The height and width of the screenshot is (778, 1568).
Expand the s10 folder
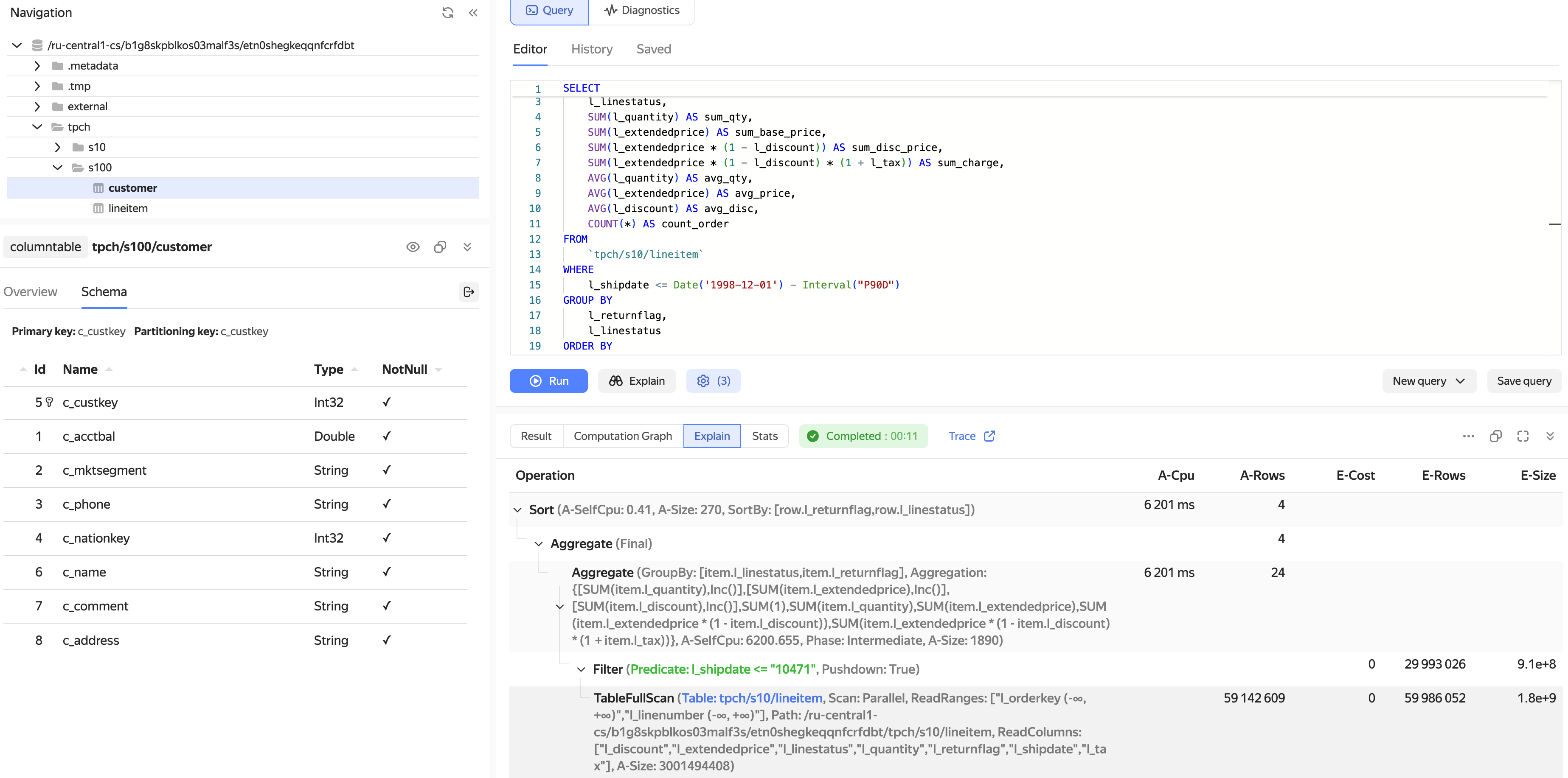[57, 147]
